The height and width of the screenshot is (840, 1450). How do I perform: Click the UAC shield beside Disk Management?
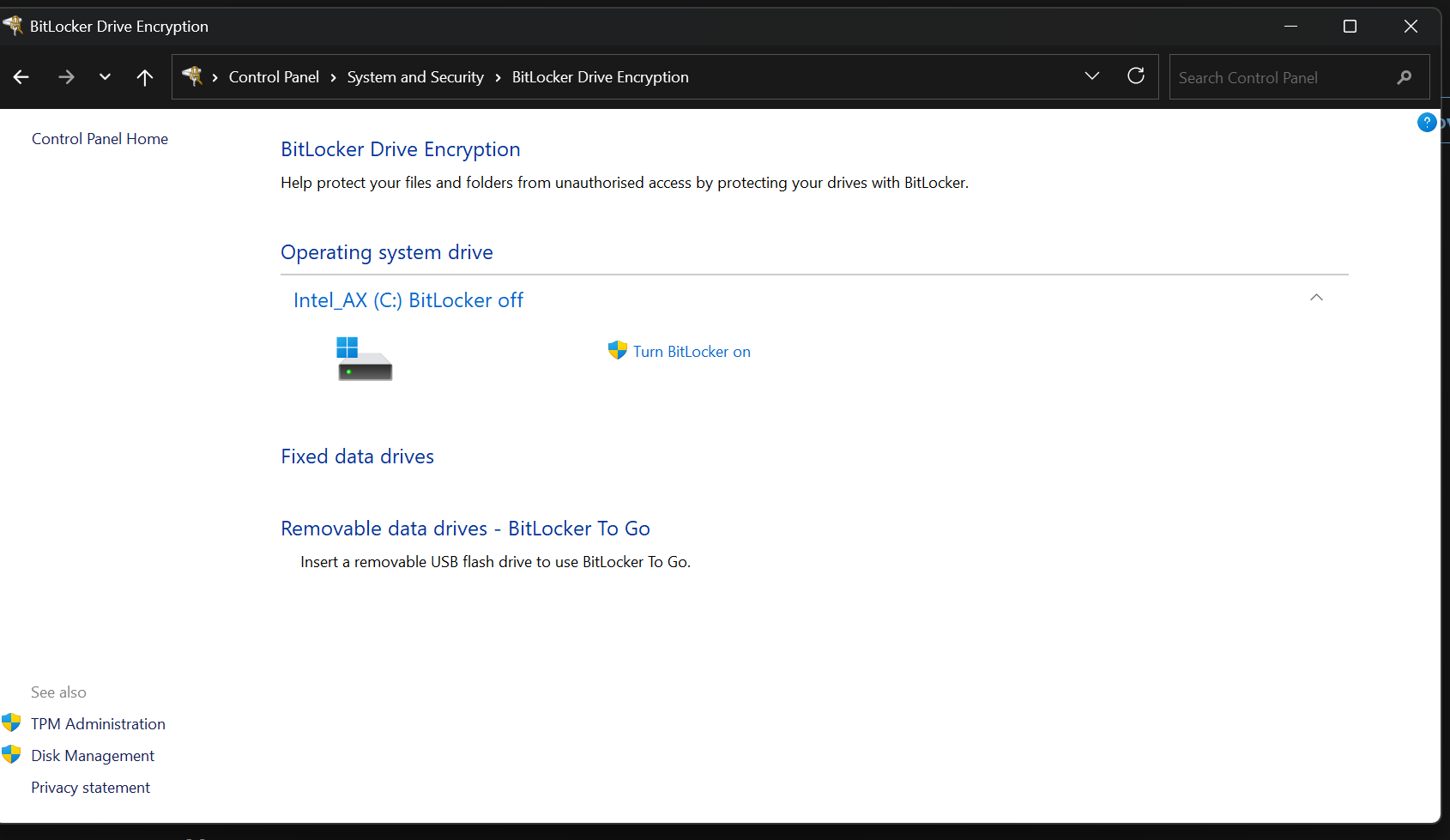coord(11,753)
